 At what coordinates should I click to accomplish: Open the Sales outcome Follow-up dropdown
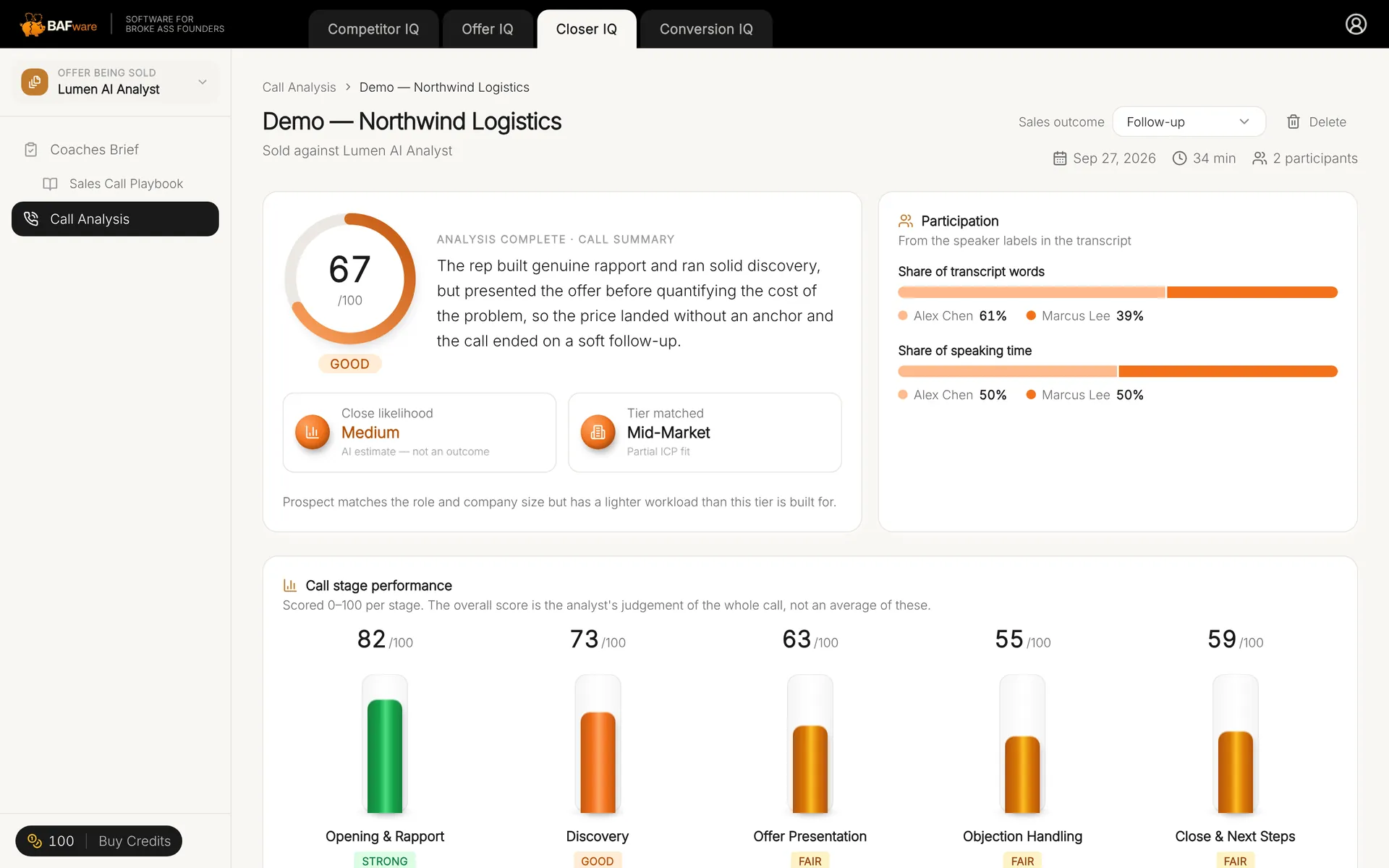(1189, 122)
